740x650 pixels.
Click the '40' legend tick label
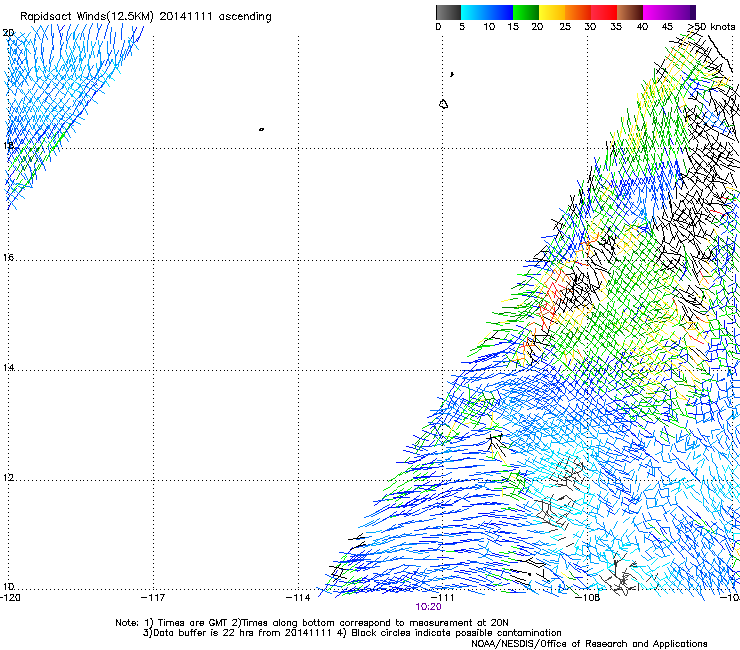point(642,27)
